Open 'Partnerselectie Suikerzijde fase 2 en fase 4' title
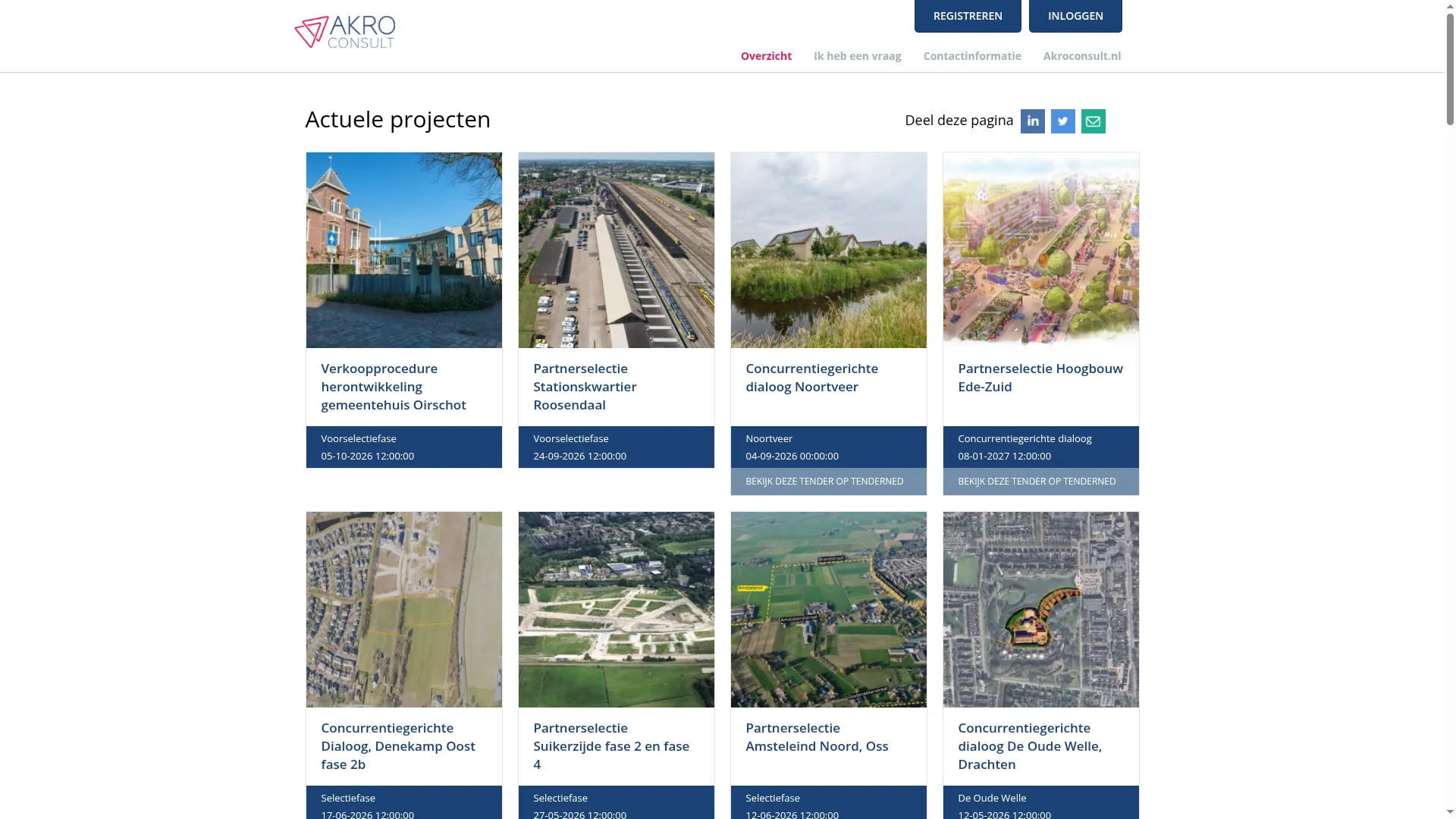1456x819 pixels. pyautogui.click(x=611, y=746)
